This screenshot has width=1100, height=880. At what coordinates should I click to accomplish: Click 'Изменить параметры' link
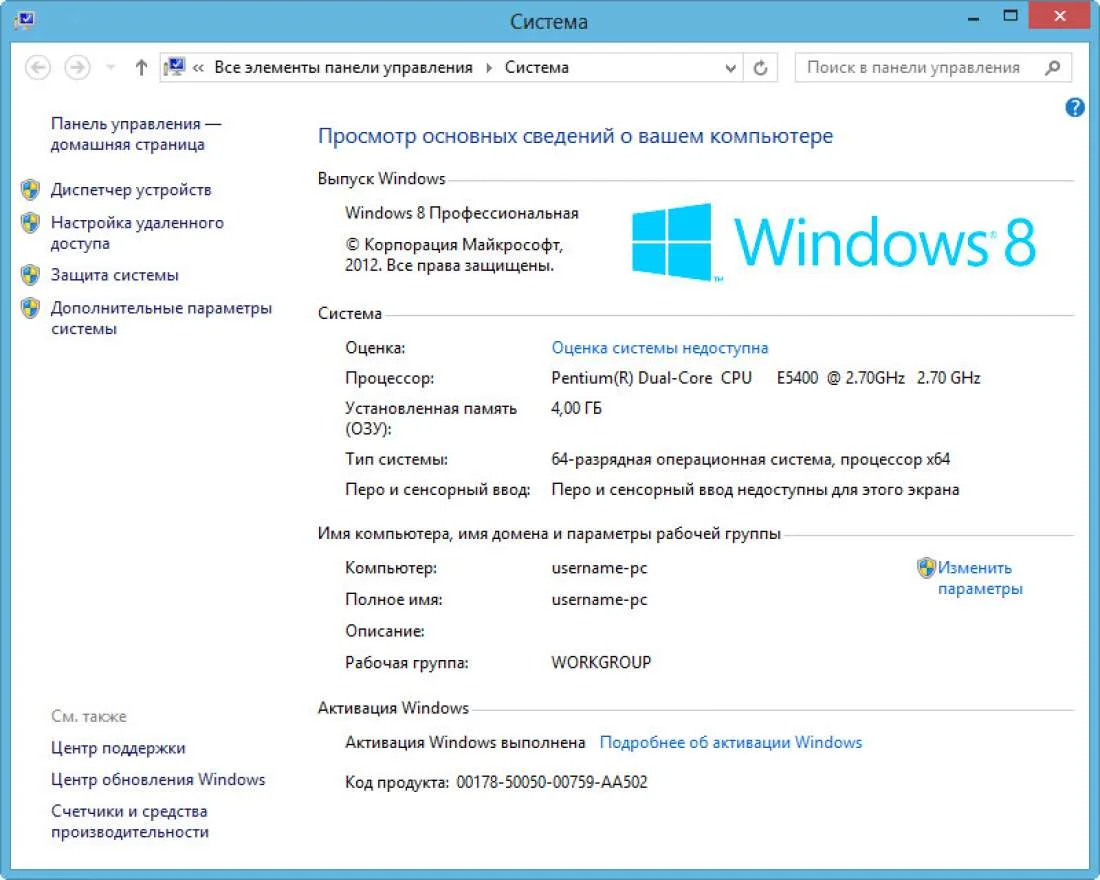[x=980, y=578]
